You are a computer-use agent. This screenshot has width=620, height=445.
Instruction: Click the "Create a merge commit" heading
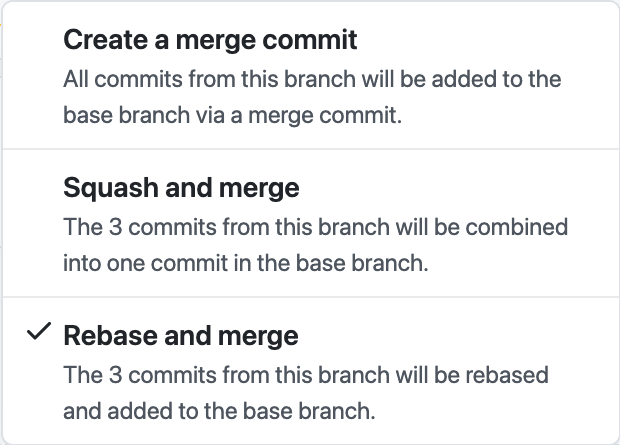210,41
